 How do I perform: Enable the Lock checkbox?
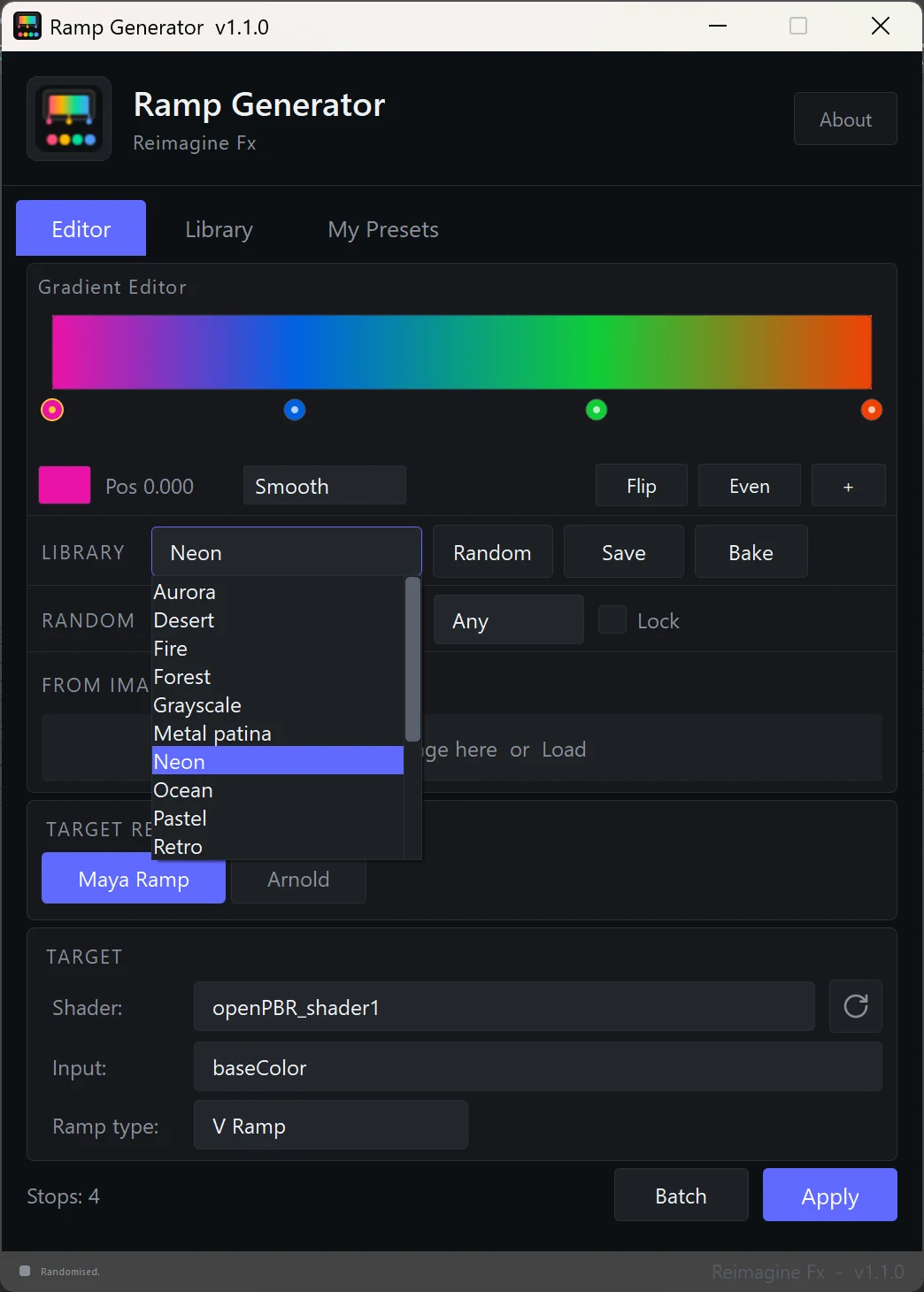click(612, 619)
